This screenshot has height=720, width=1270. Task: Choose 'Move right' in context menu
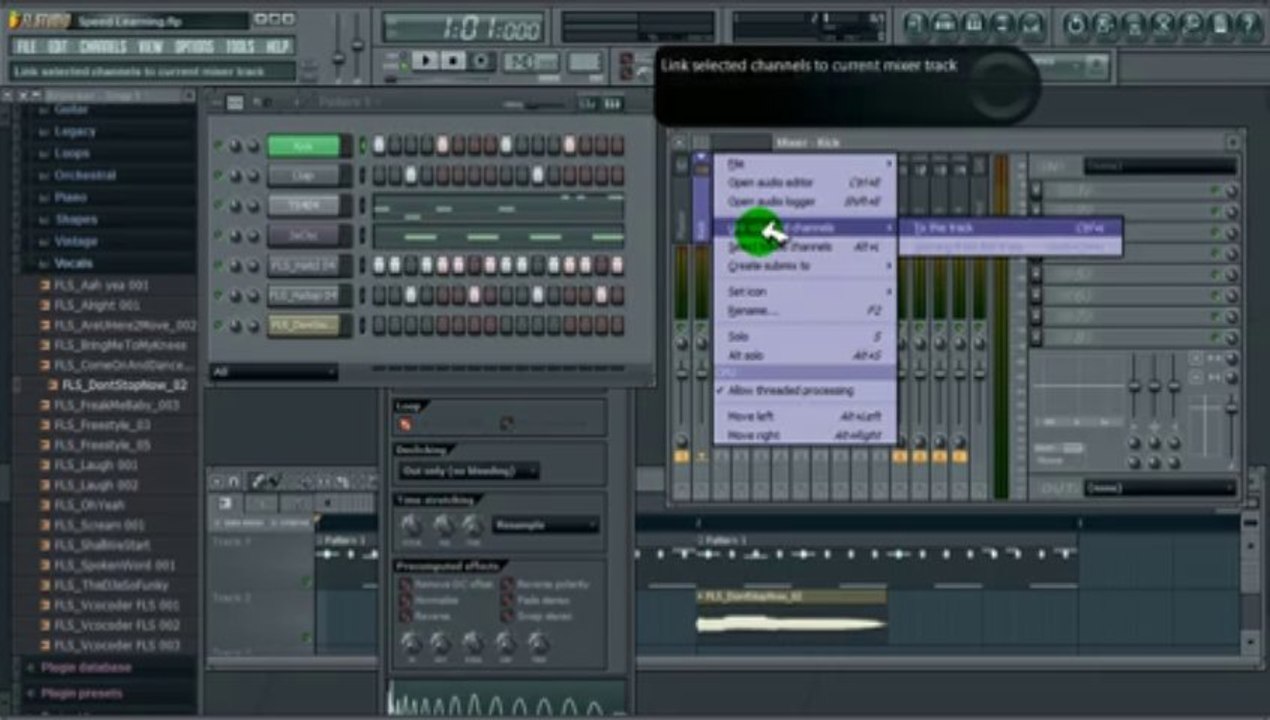click(804, 436)
